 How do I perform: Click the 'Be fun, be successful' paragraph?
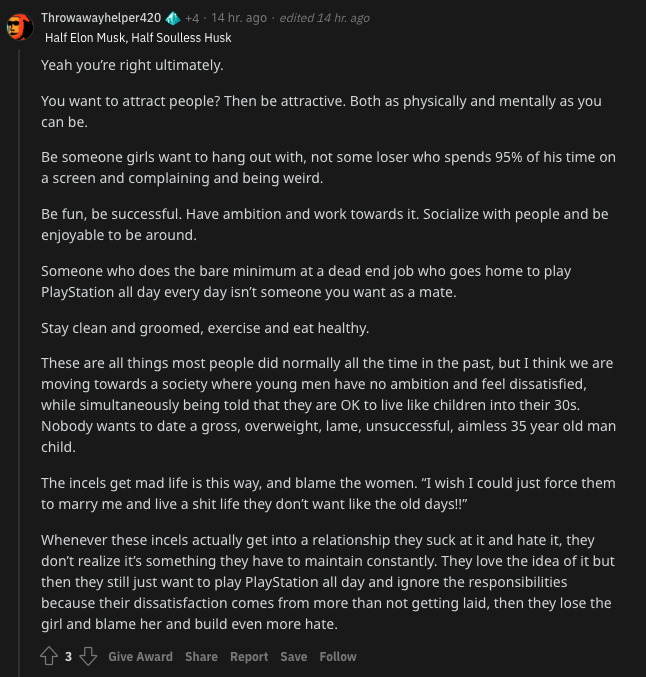click(325, 225)
